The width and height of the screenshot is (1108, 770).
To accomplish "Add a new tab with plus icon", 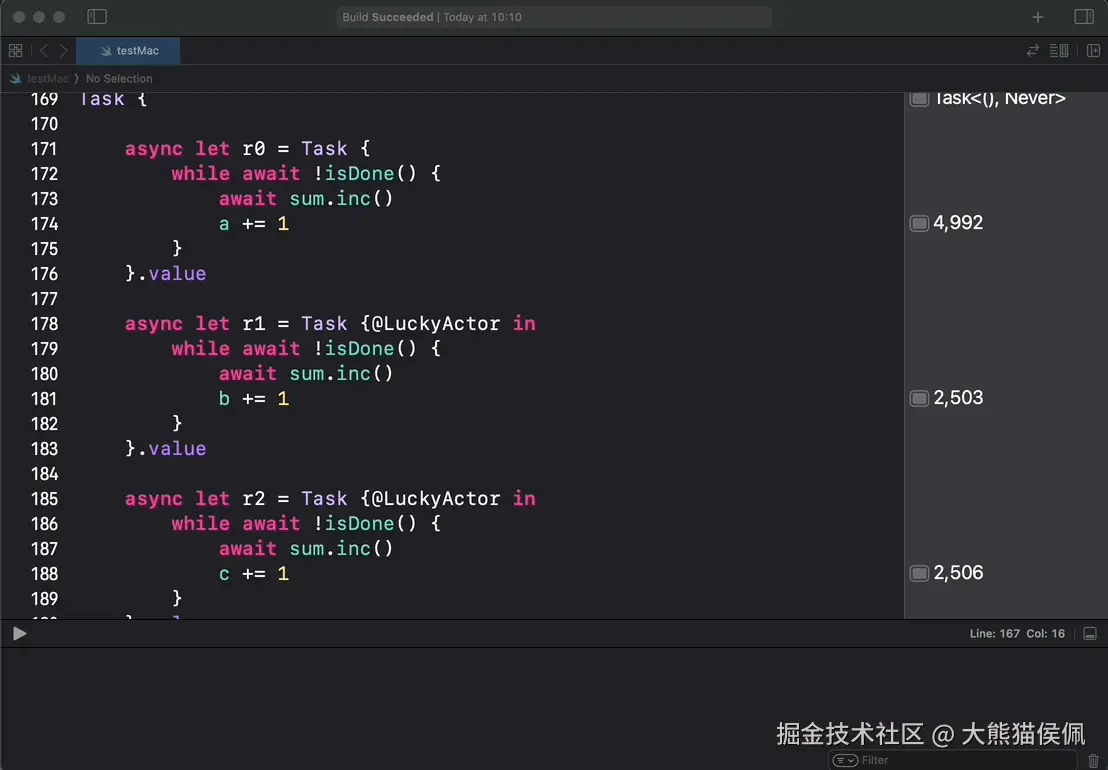I will (1037, 17).
